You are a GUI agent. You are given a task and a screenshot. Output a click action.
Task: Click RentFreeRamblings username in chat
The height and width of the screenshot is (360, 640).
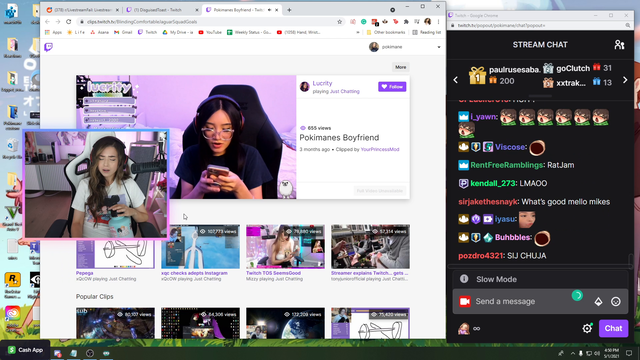pos(507,165)
